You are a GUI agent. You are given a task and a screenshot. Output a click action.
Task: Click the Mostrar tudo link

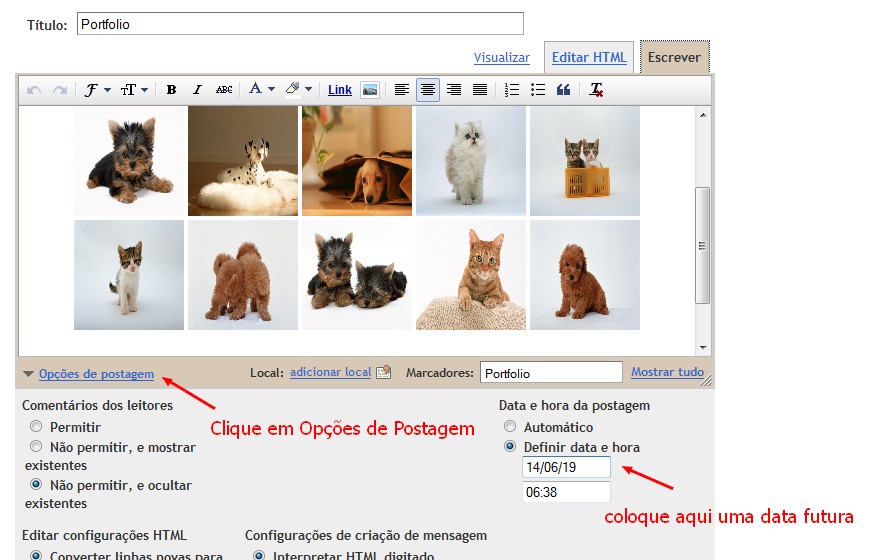click(x=668, y=372)
